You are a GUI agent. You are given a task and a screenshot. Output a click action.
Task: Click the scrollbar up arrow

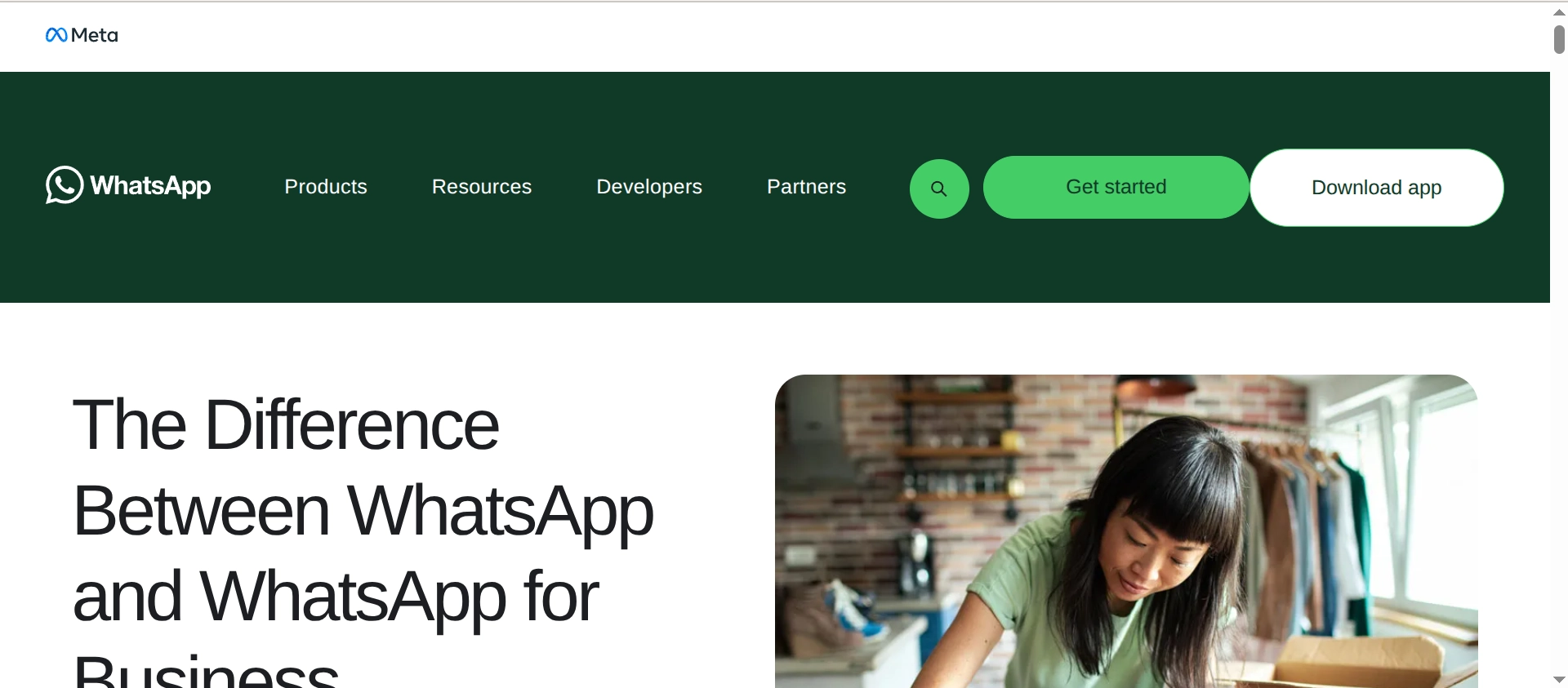pyautogui.click(x=1559, y=11)
